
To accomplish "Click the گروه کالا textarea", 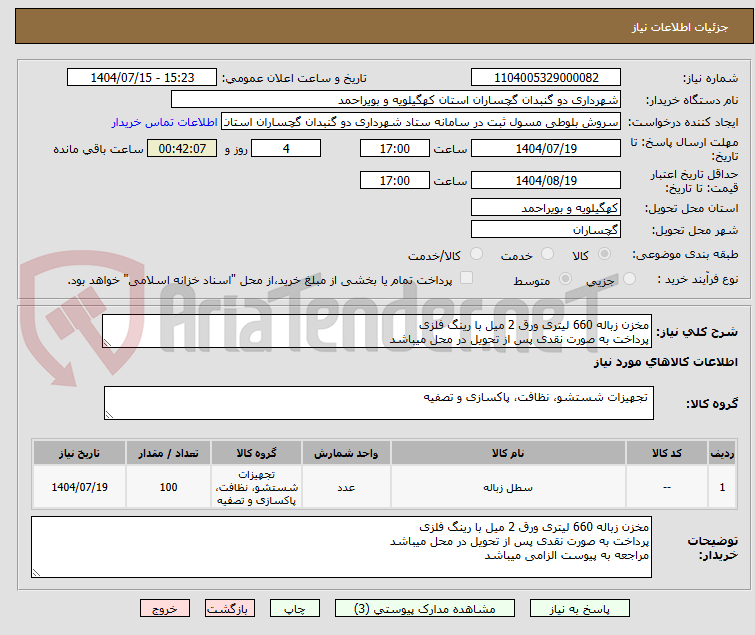I will 378,402.
